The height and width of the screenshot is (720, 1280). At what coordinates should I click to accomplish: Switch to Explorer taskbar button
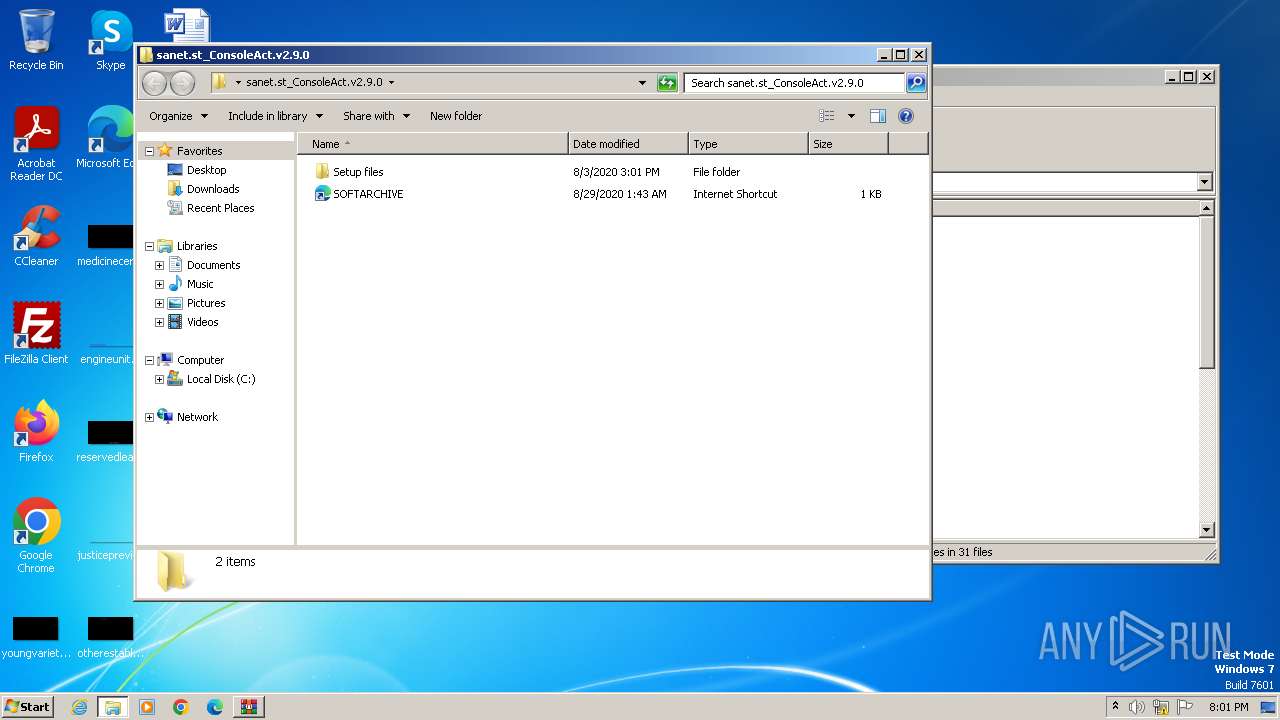point(113,707)
